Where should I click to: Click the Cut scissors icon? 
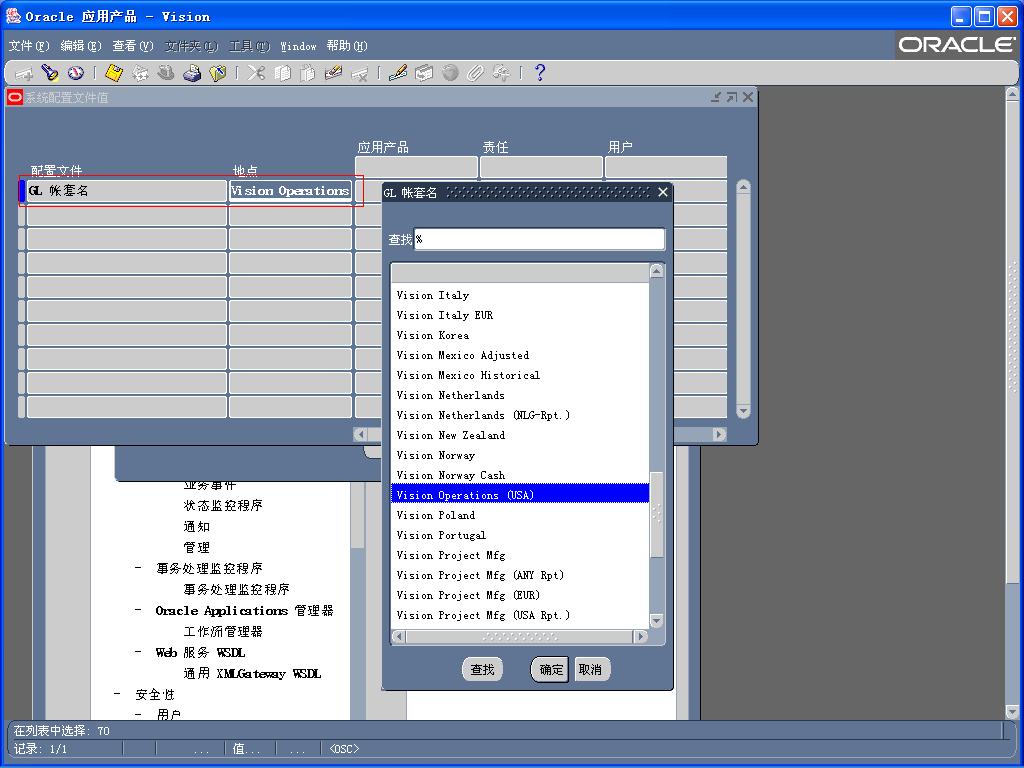point(256,73)
